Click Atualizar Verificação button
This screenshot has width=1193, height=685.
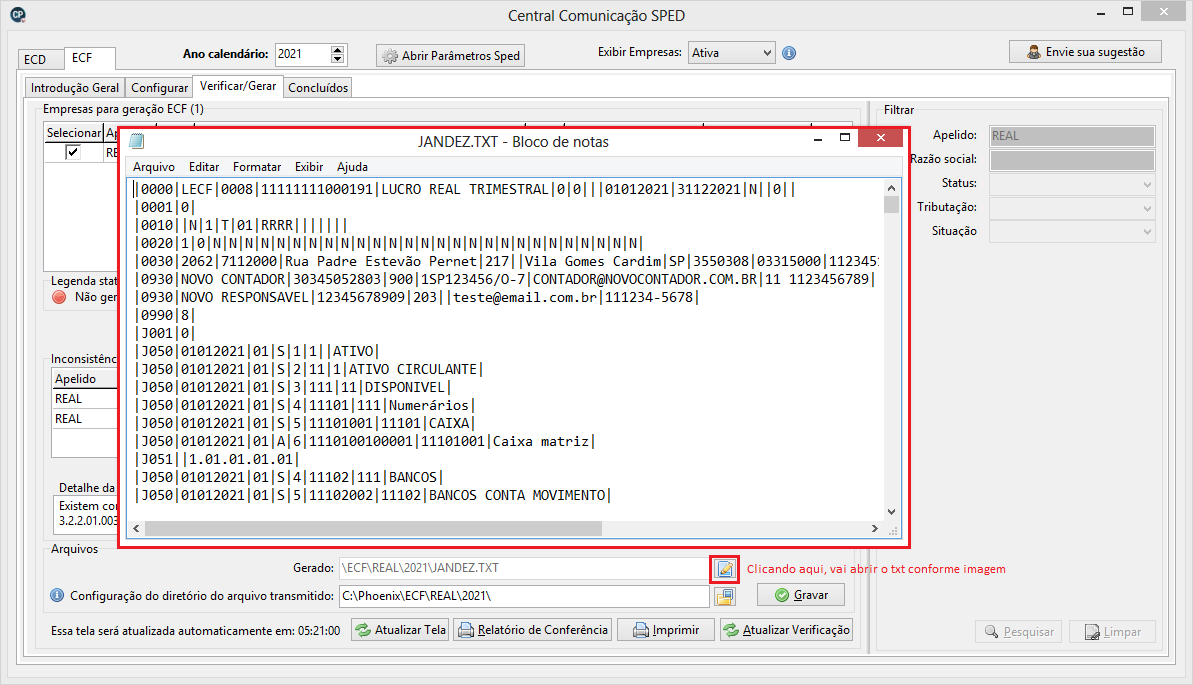point(786,630)
